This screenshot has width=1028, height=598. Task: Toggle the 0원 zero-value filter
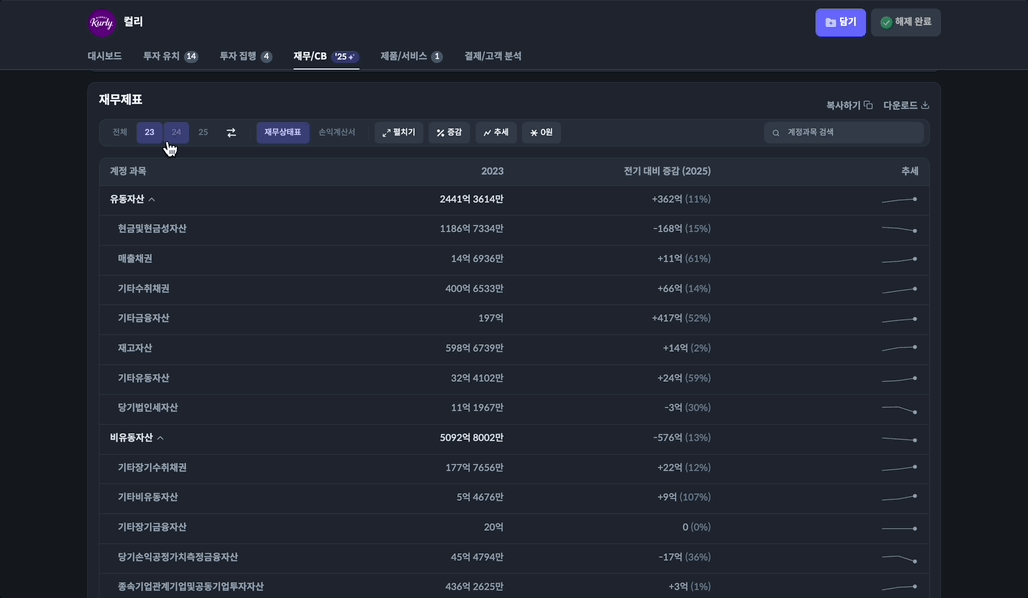tap(541, 133)
